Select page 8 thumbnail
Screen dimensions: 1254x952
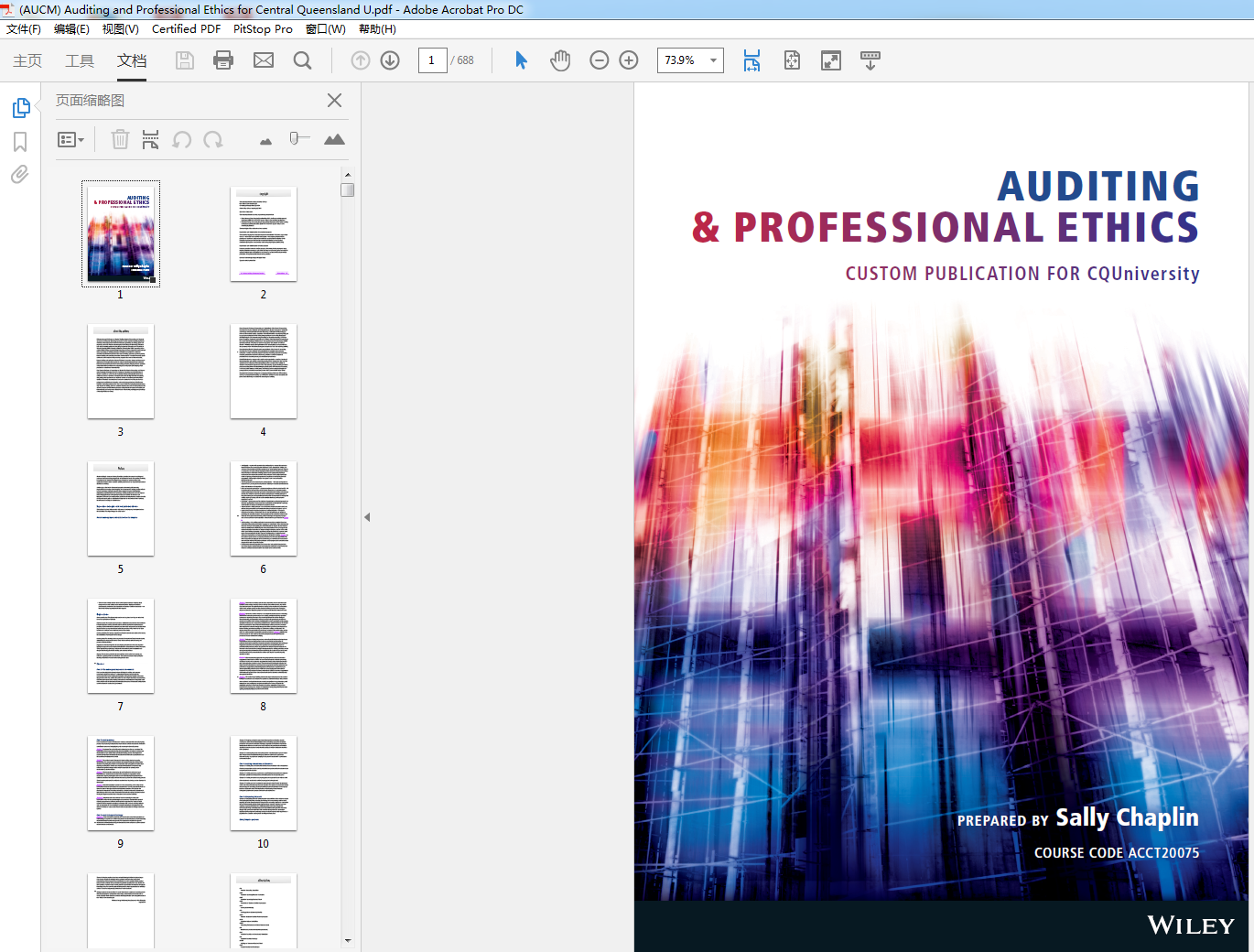point(264,646)
